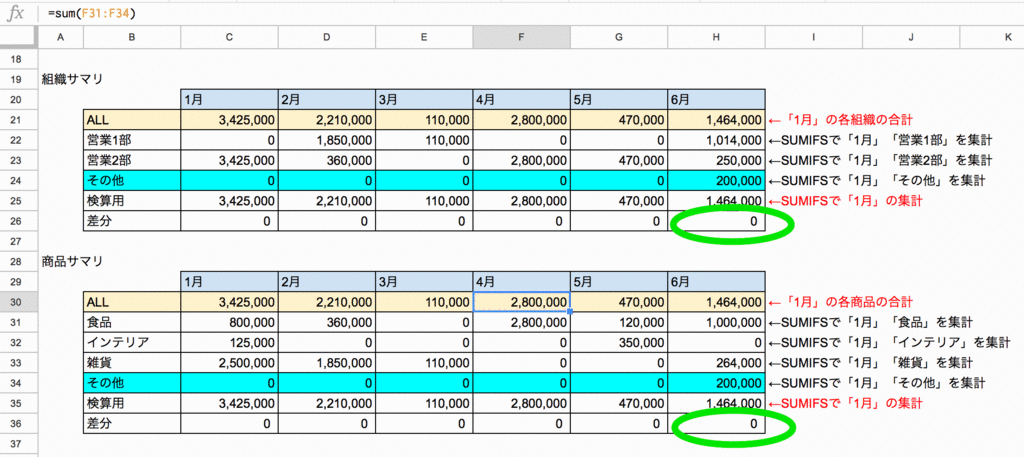Image resolution: width=1024 pixels, height=457 pixels.
Task: Click note SUMIFSで「1月」「営業2部」を集計
Action: pyautogui.click(x=881, y=161)
